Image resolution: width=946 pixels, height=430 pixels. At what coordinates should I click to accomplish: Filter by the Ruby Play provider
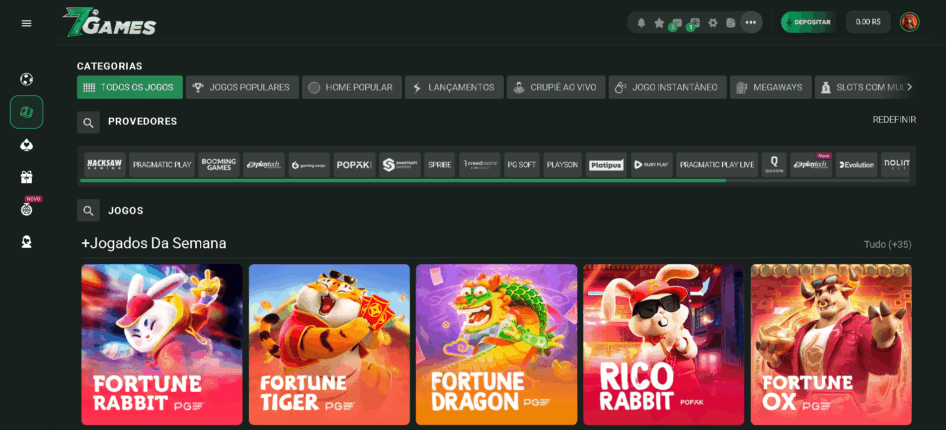[x=652, y=165]
